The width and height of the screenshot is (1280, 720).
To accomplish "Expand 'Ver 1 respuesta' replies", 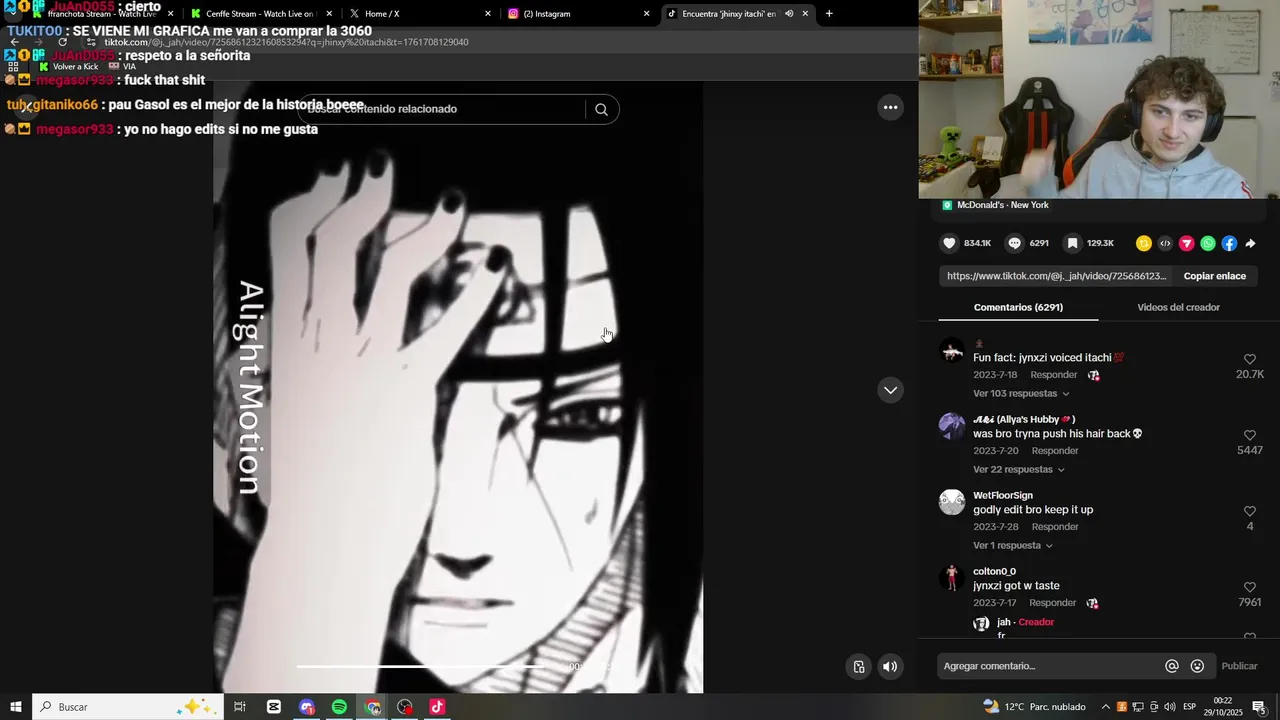I will 1013,545.
